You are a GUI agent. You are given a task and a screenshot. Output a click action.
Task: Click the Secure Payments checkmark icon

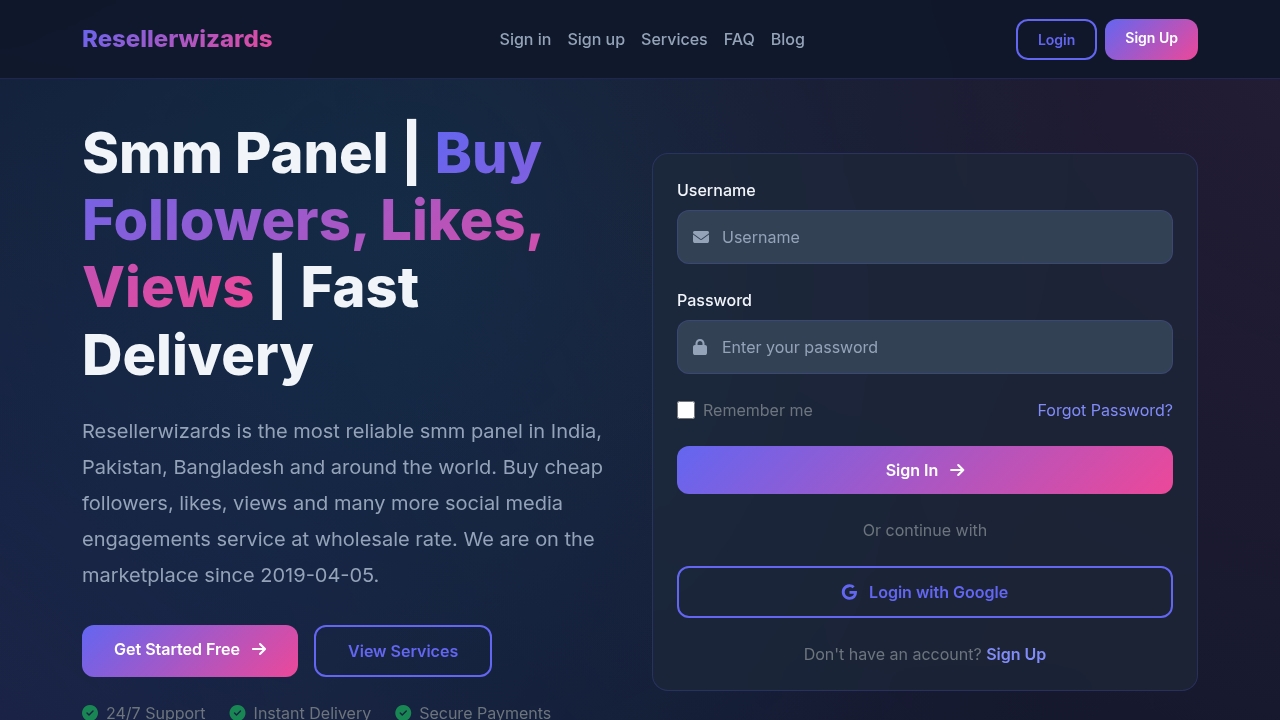point(403,712)
